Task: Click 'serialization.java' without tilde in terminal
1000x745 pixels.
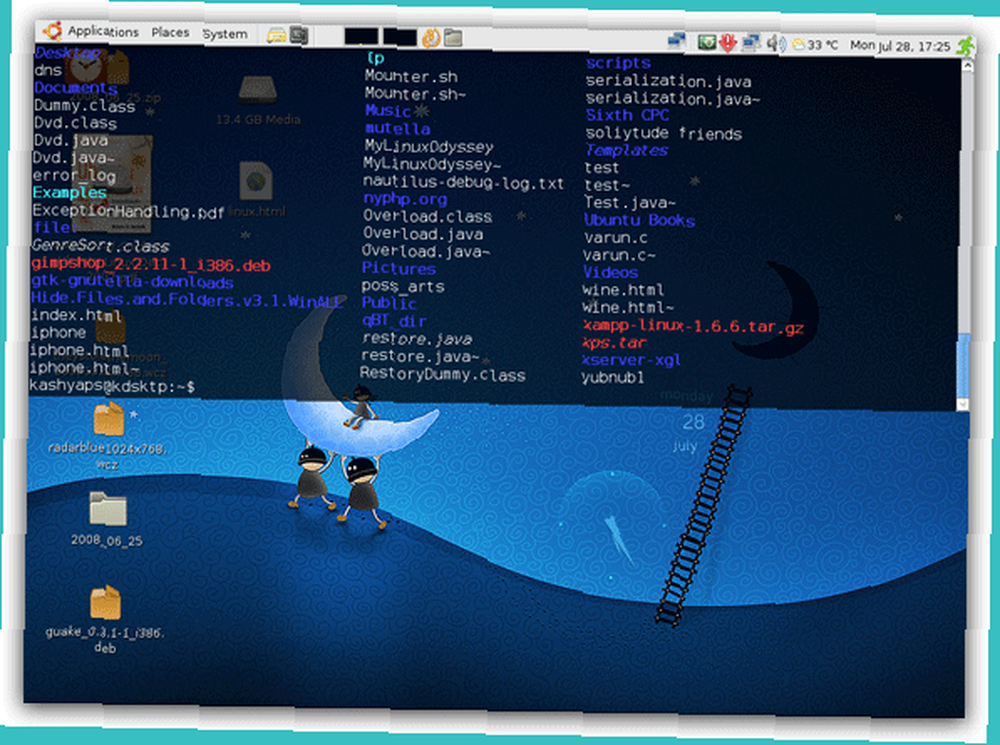Action: pyautogui.click(x=668, y=81)
